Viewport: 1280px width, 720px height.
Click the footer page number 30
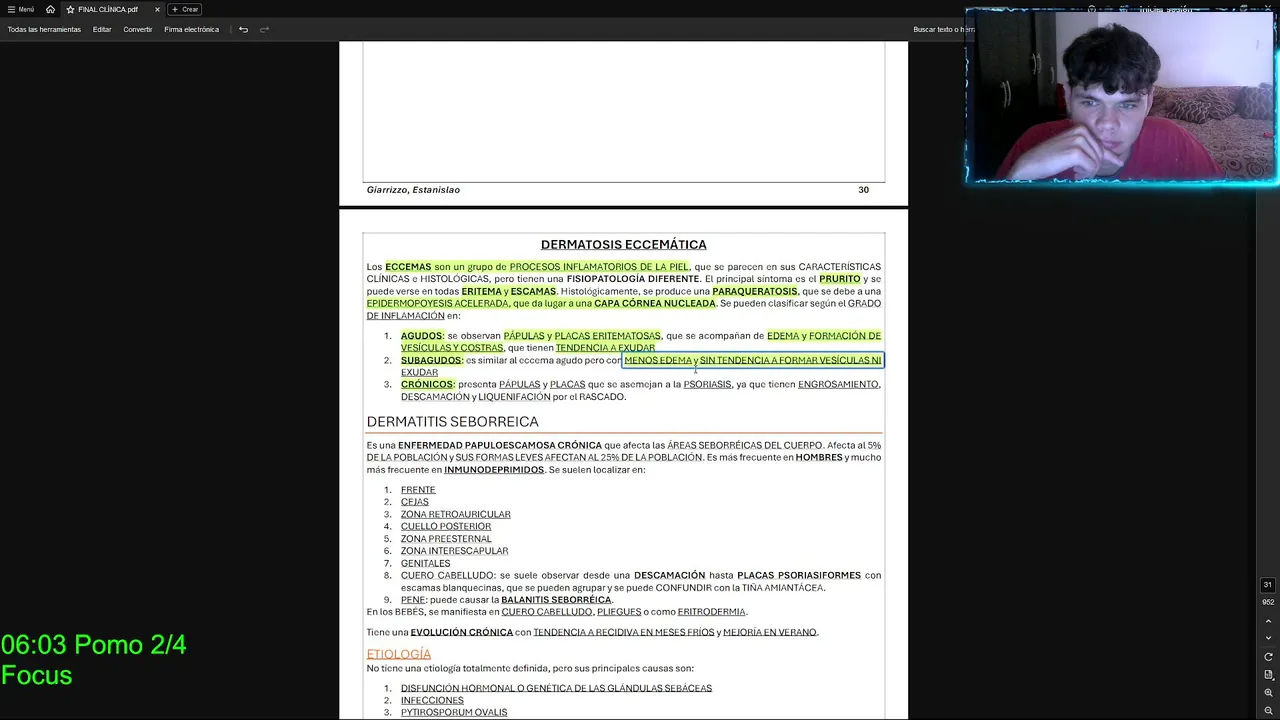[863, 190]
